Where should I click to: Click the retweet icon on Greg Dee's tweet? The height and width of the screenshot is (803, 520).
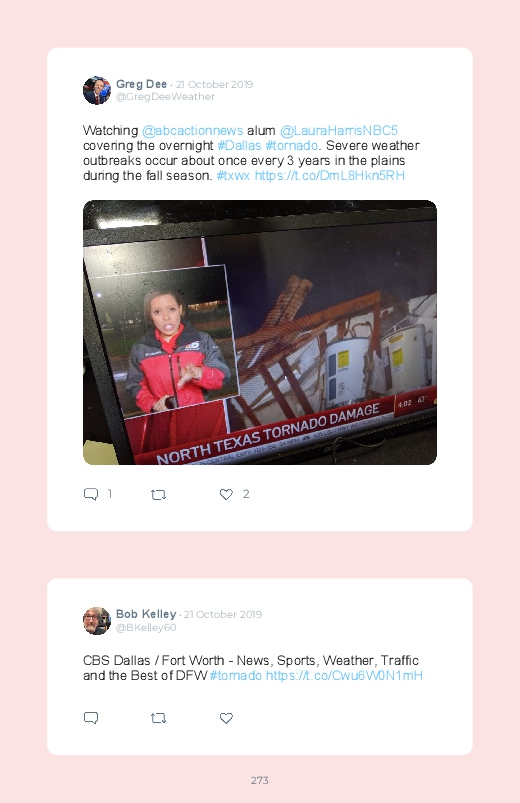pos(158,495)
